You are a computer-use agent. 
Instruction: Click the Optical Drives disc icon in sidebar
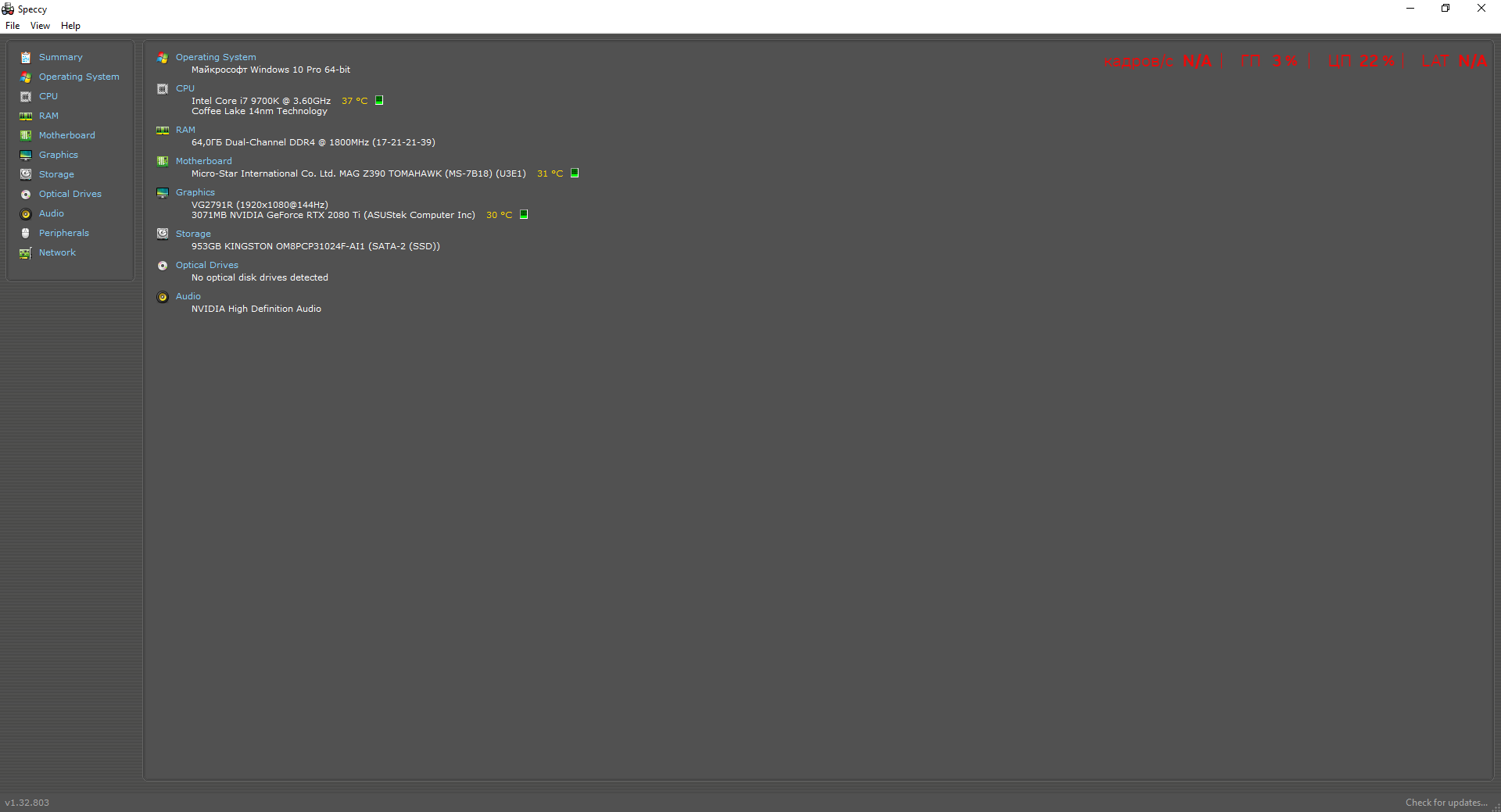point(26,195)
